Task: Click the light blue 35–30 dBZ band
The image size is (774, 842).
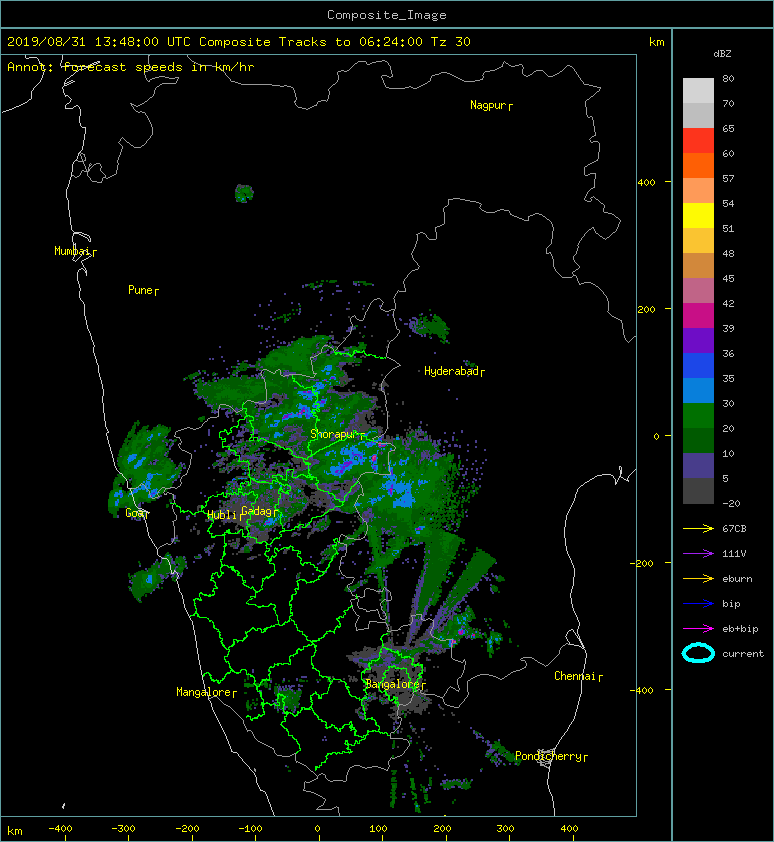Action: point(698,391)
